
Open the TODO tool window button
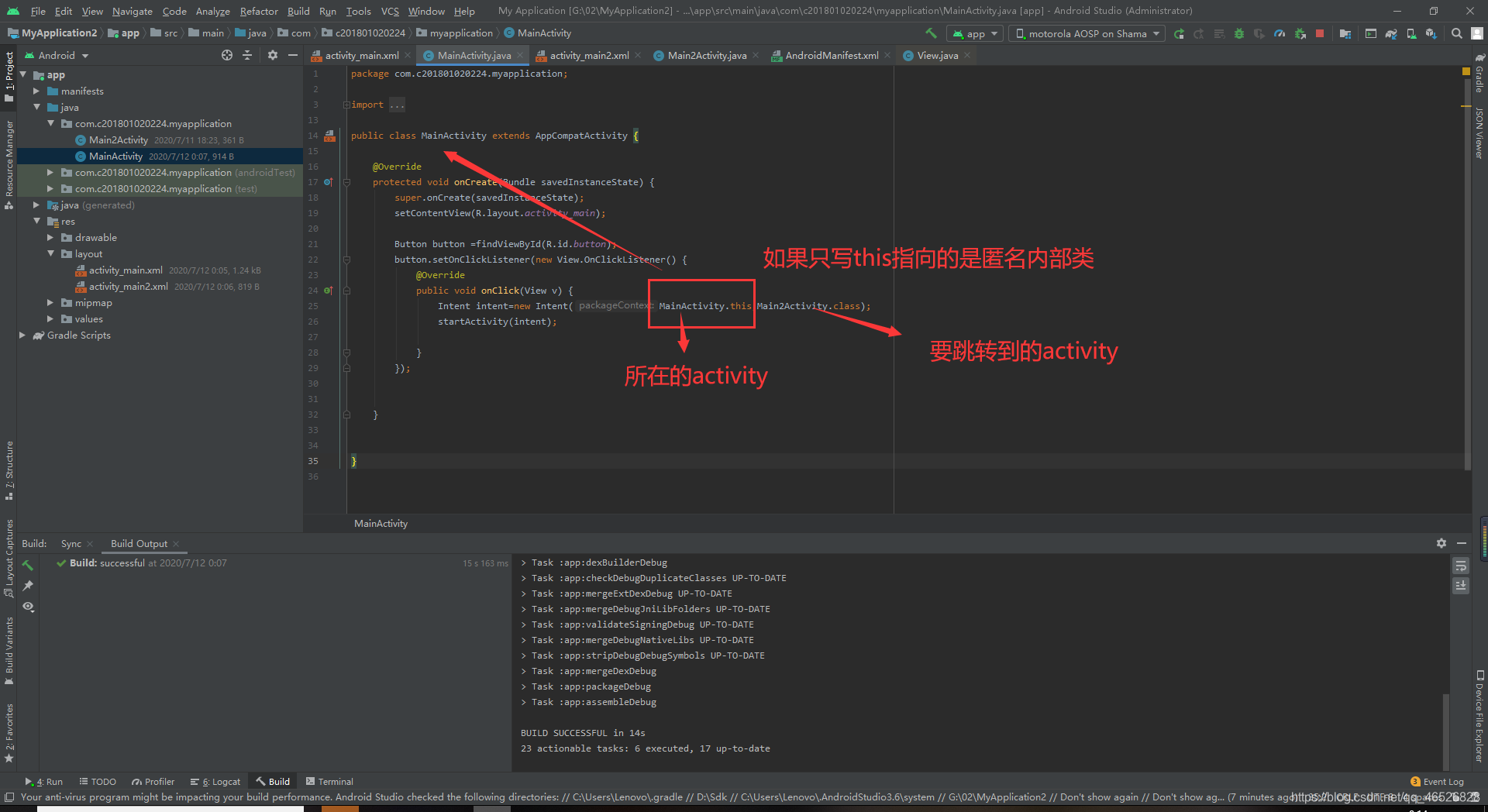[x=98, y=782]
